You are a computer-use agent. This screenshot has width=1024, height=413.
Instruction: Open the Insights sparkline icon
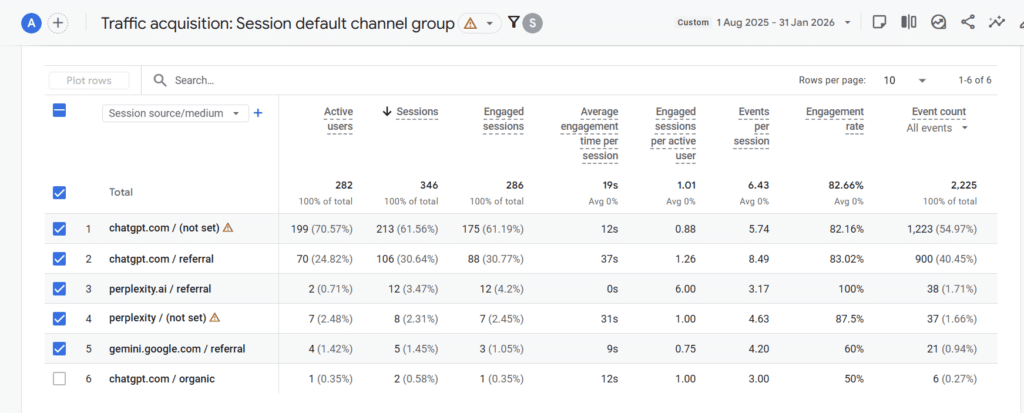[996, 22]
